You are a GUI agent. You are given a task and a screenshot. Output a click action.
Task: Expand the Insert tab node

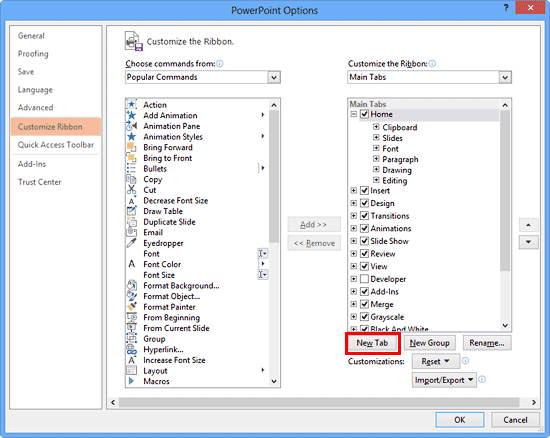(x=354, y=190)
